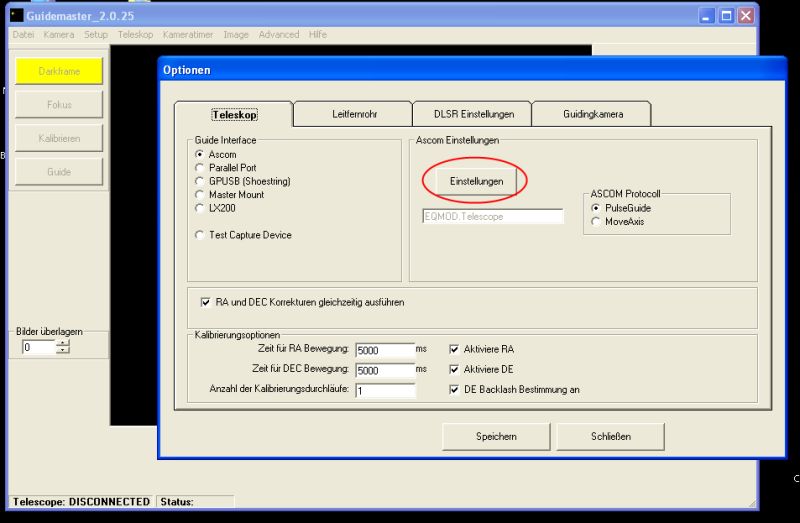Image resolution: width=800 pixels, height=523 pixels.
Task: Open the Kameratimer menu
Action: (190, 34)
